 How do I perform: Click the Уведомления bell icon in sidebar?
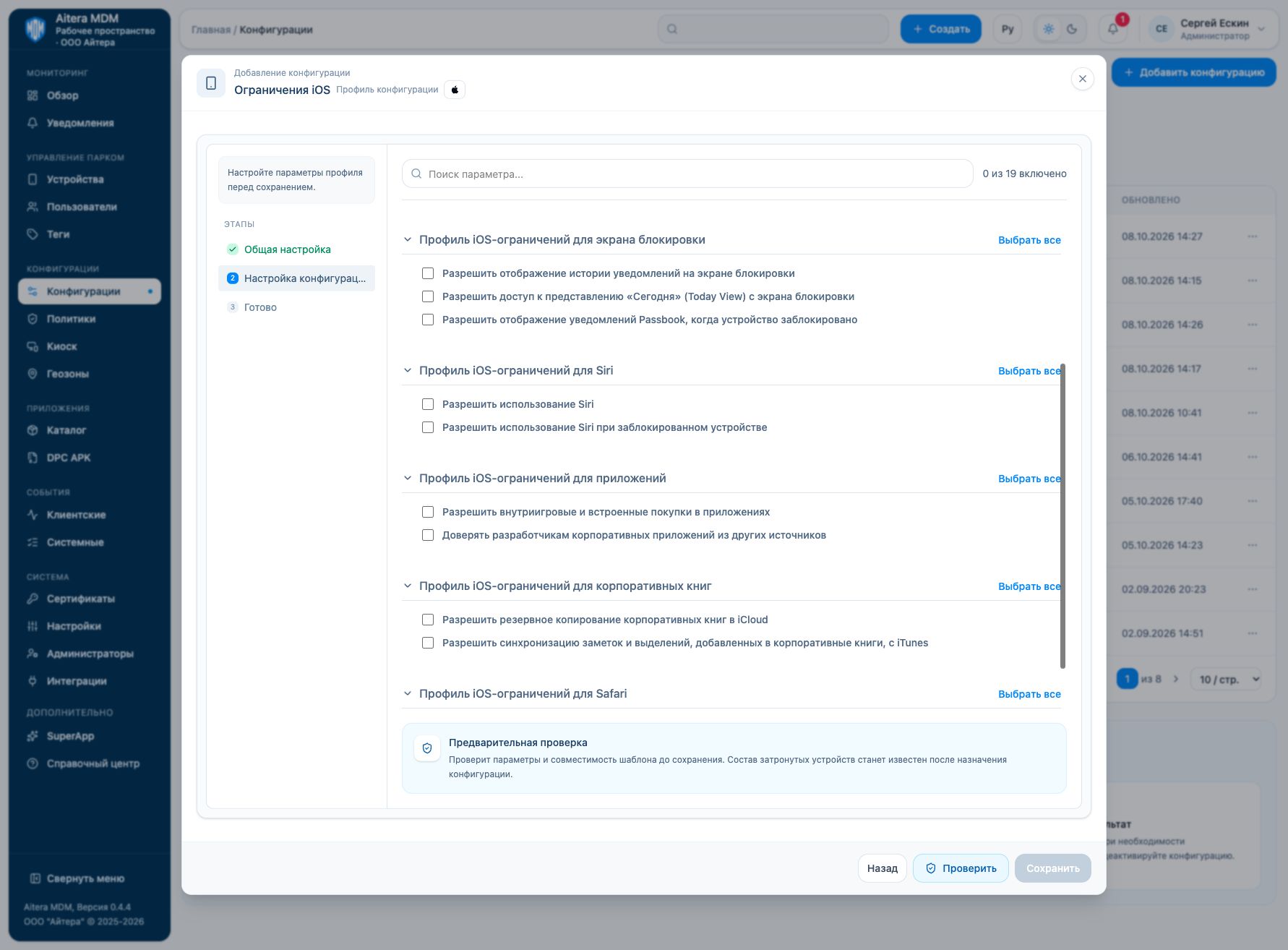pos(33,123)
